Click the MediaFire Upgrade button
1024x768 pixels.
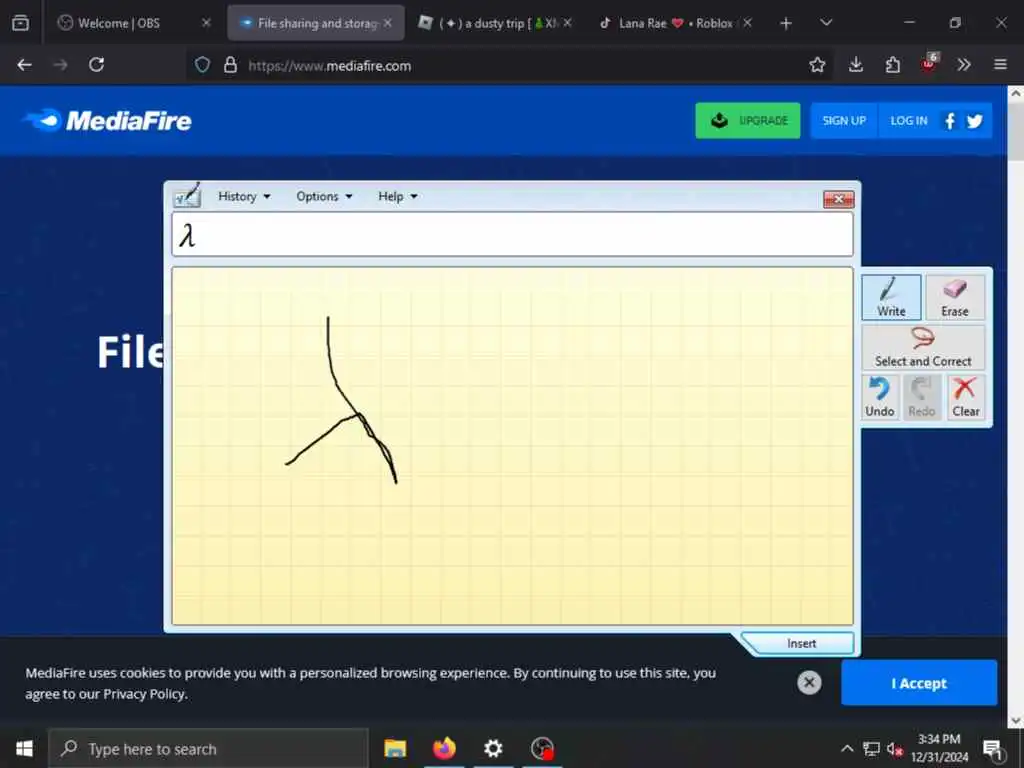point(748,120)
